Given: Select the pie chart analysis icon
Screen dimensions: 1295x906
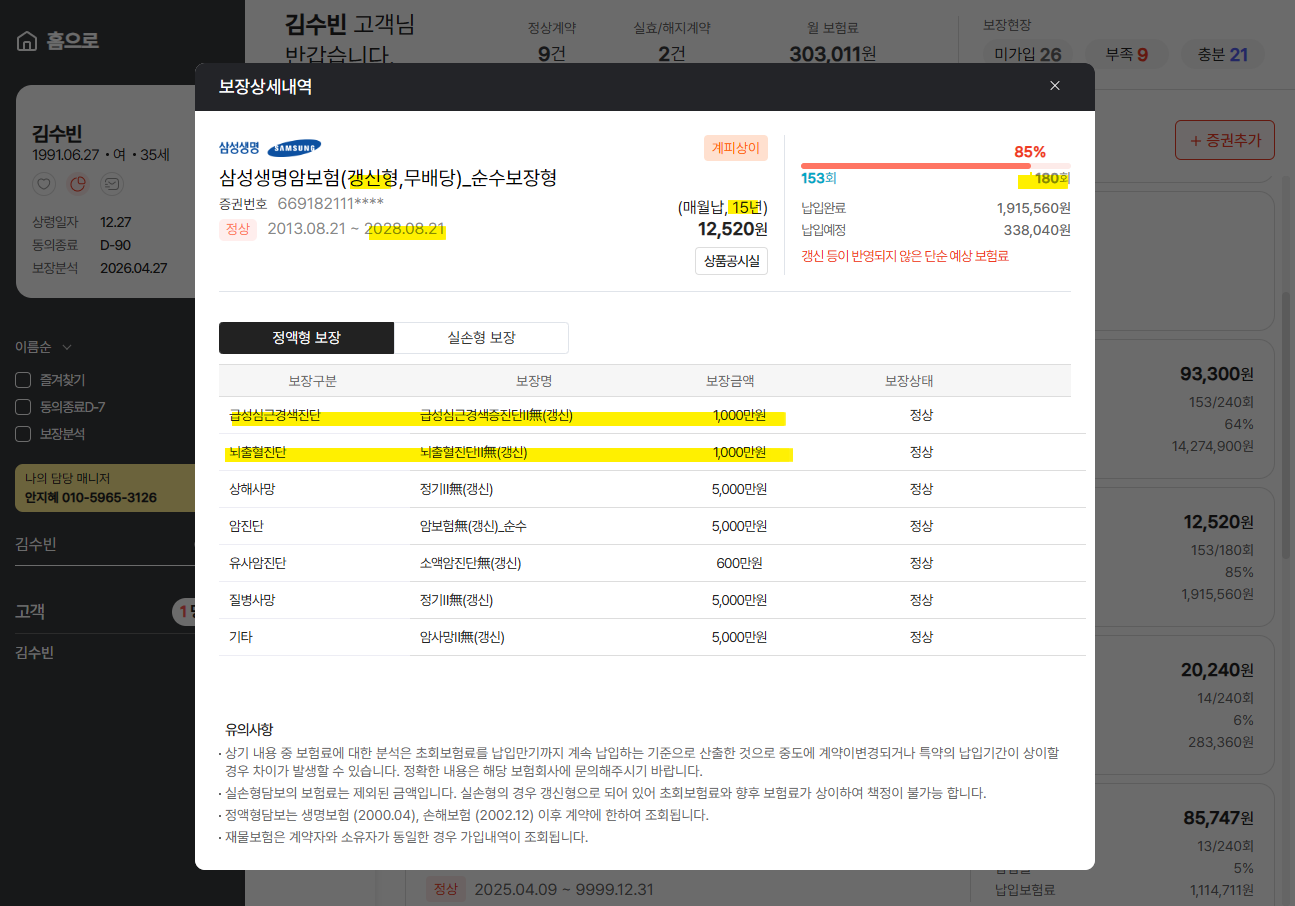Looking at the screenshot, I should (x=76, y=184).
